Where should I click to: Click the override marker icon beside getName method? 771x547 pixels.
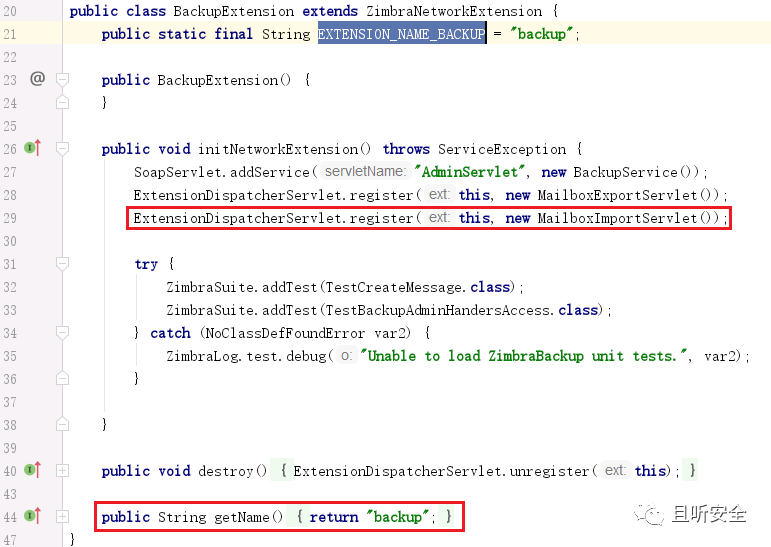pyautogui.click(x=32, y=516)
